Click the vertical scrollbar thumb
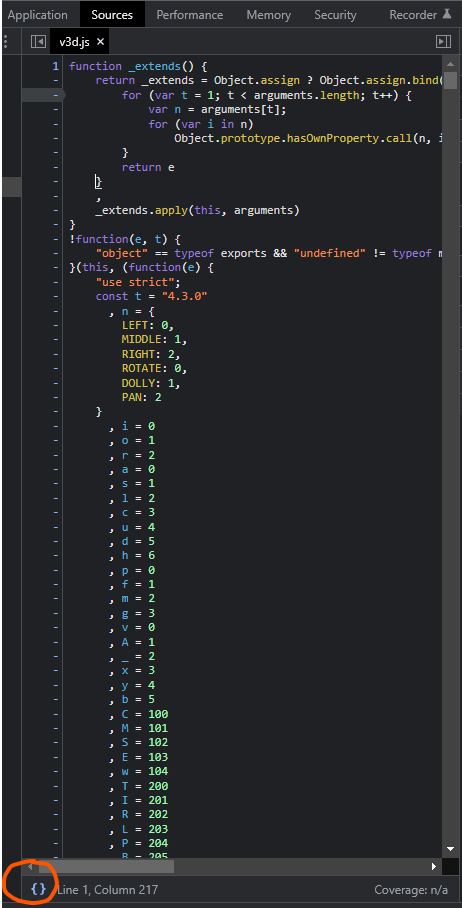Screen dimensions: 462x908 pos(451,79)
